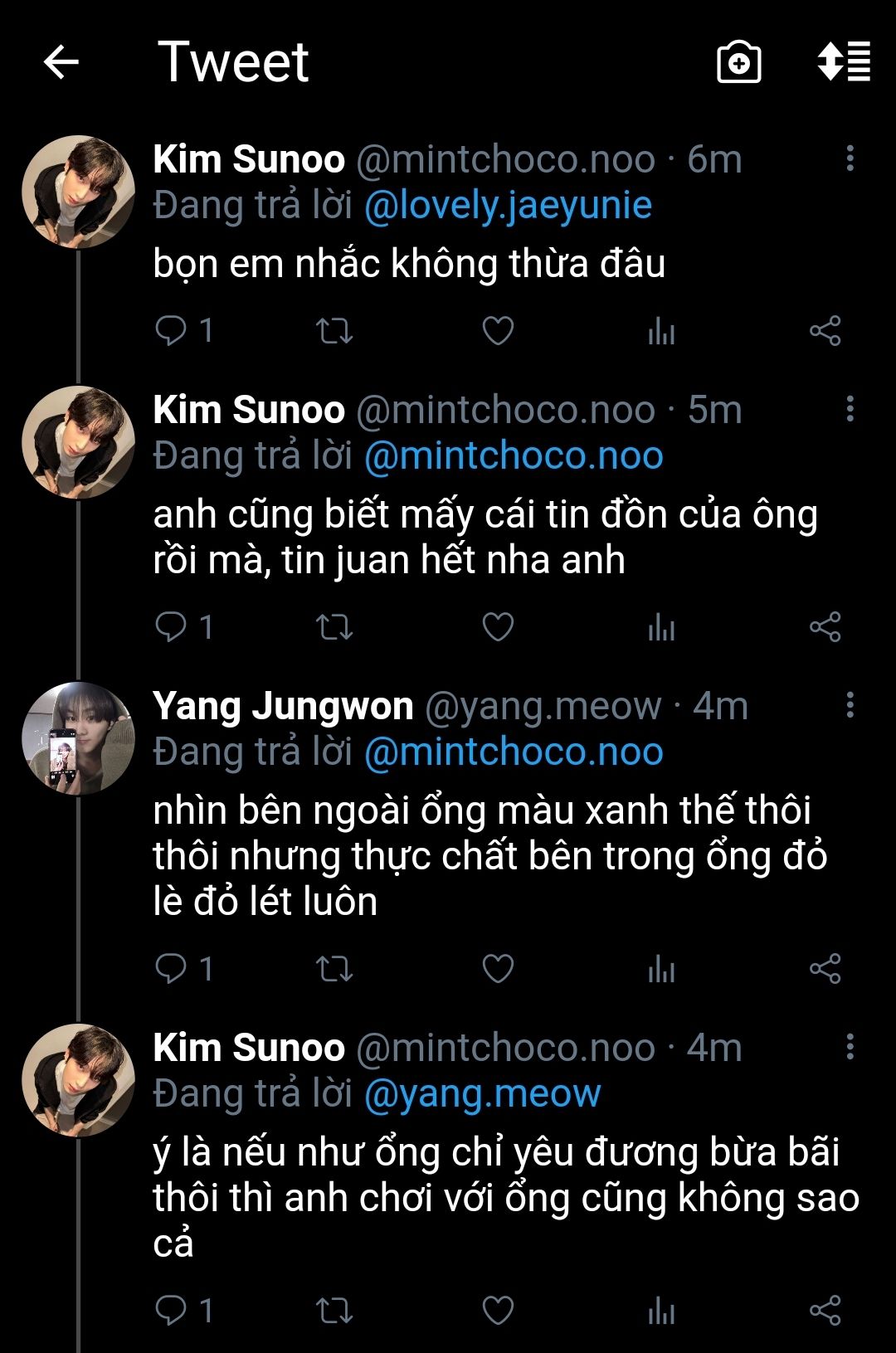Like Yang Jungwon's tweet
This screenshot has width=896, height=1353.
pyautogui.click(x=498, y=968)
